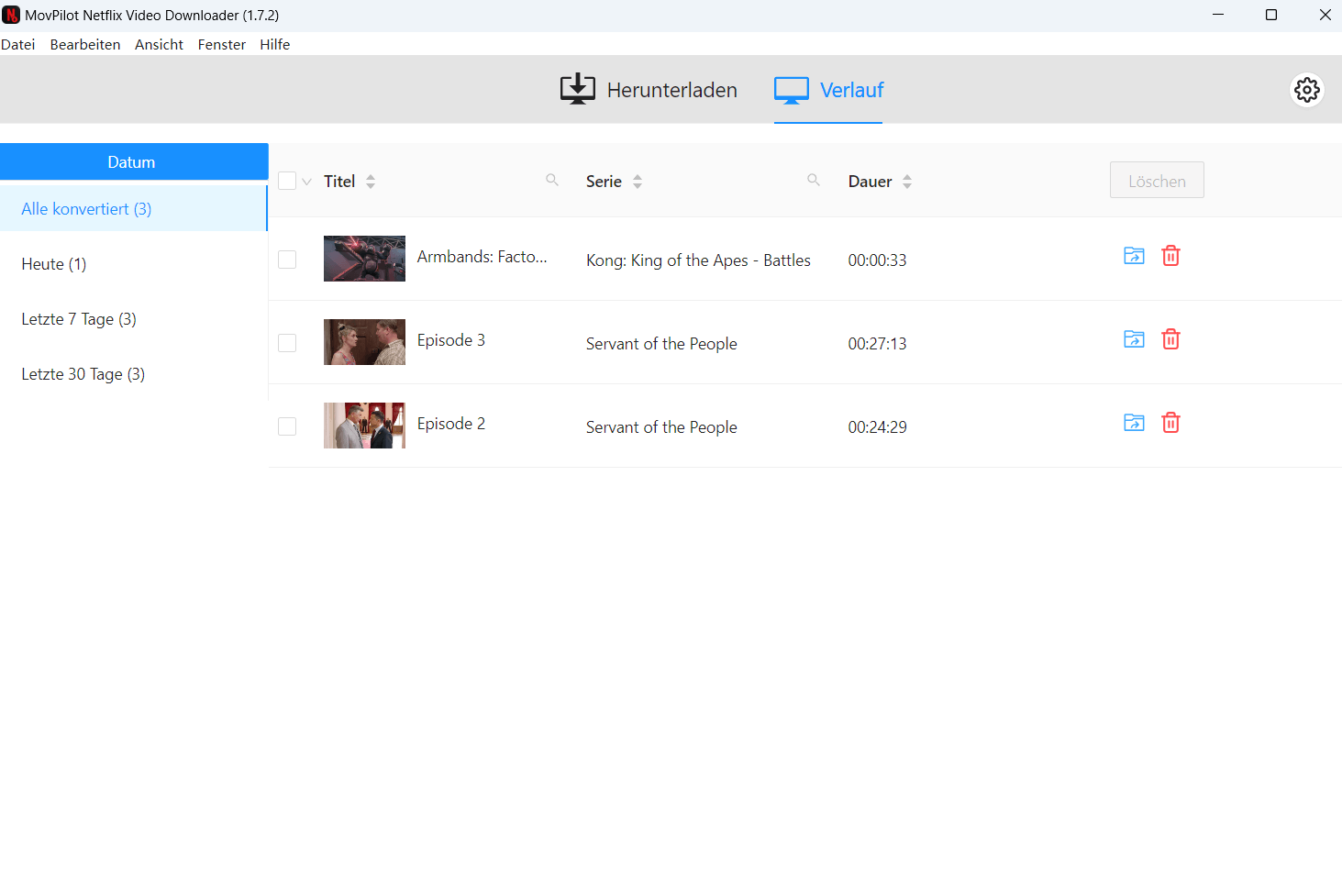Open the Bearbeiten menu
Screen dimensions: 1342x896
pyautogui.click(x=85, y=44)
